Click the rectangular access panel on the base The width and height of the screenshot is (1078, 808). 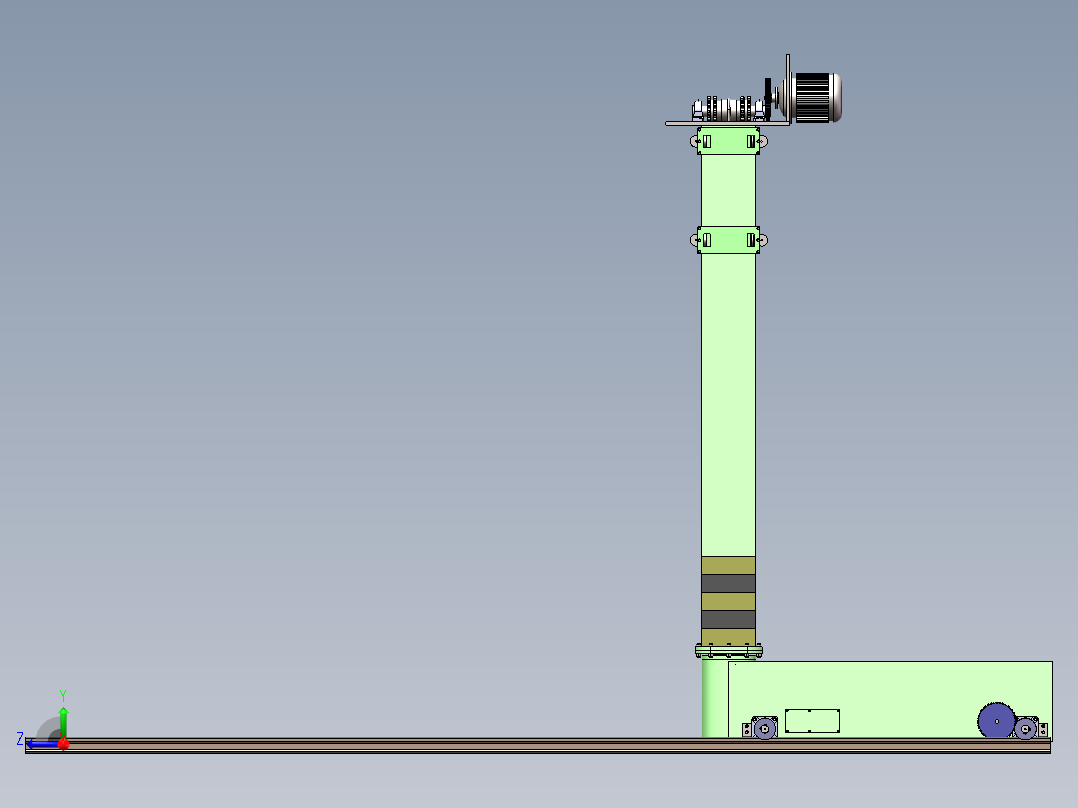pyautogui.click(x=812, y=721)
